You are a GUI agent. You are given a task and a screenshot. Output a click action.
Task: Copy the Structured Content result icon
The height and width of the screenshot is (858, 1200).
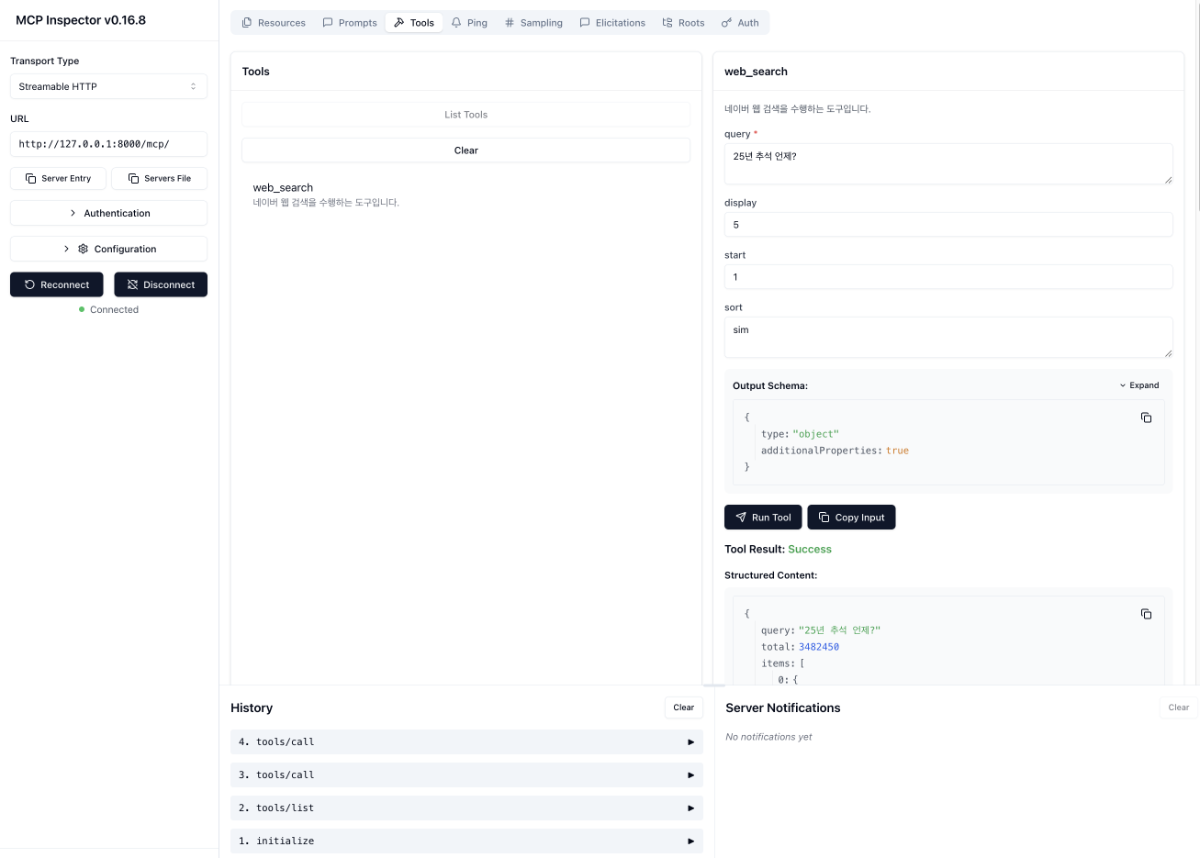[1146, 614]
